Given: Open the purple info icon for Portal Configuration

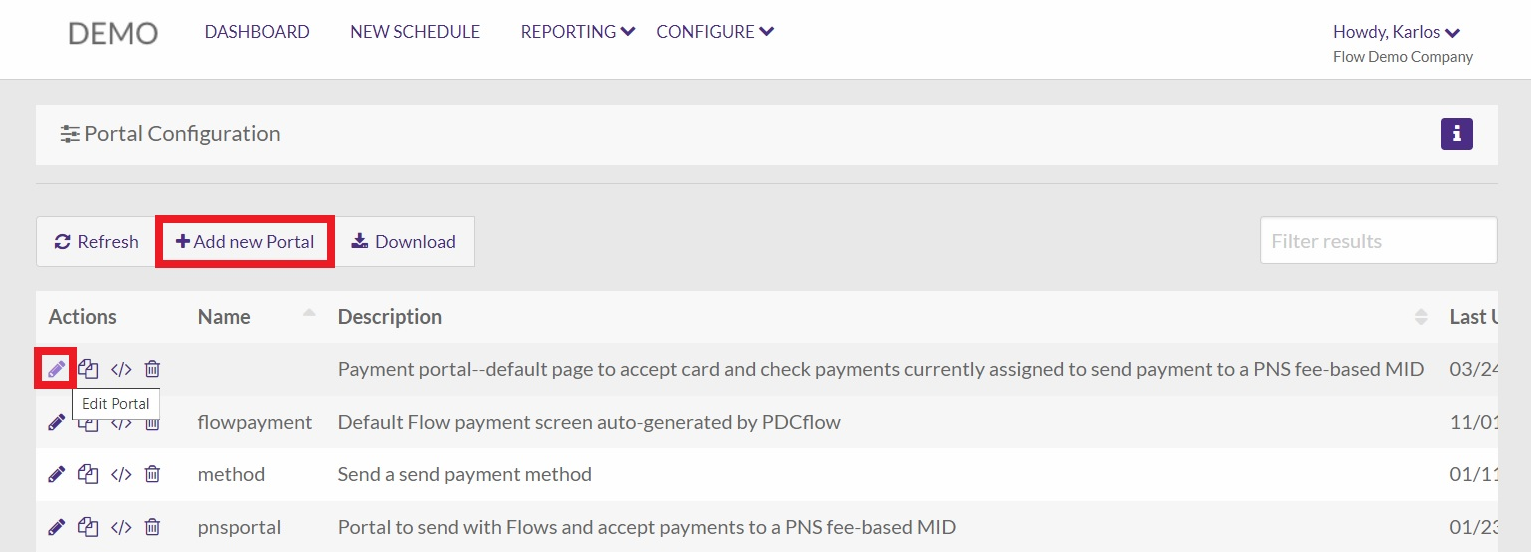Looking at the screenshot, I should pos(1457,133).
